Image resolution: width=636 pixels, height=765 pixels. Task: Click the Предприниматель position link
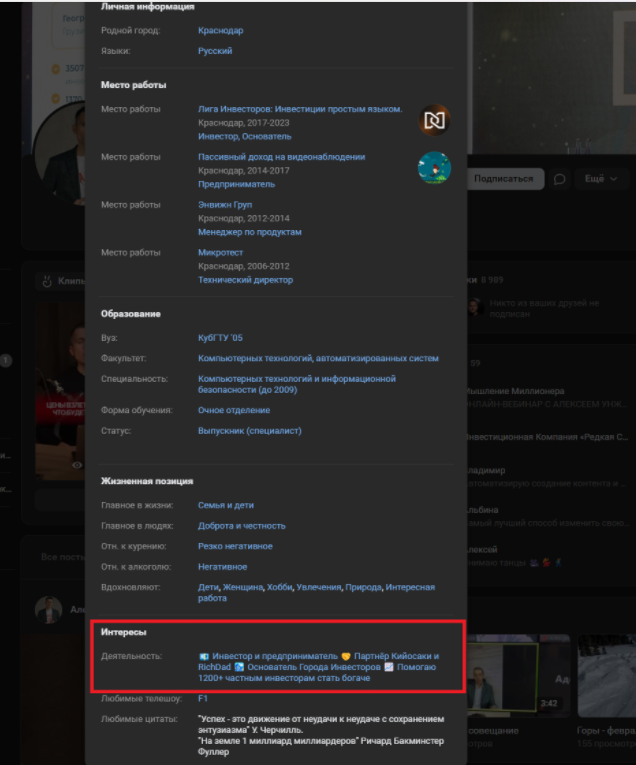pos(237,184)
